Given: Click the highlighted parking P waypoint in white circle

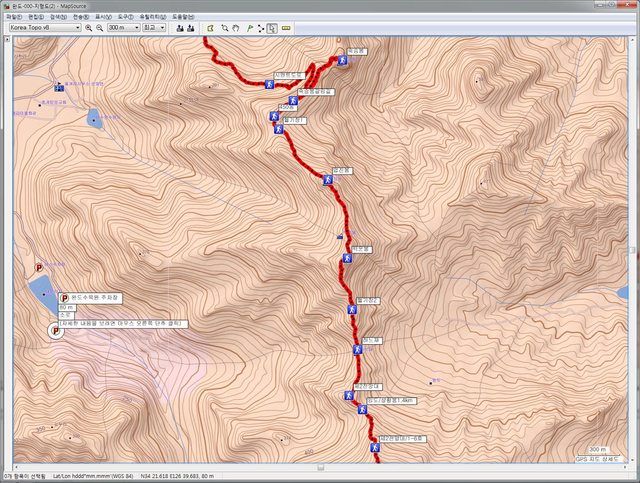Looking at the screenshot, I should pyautogui.click(x=56, y=331).
